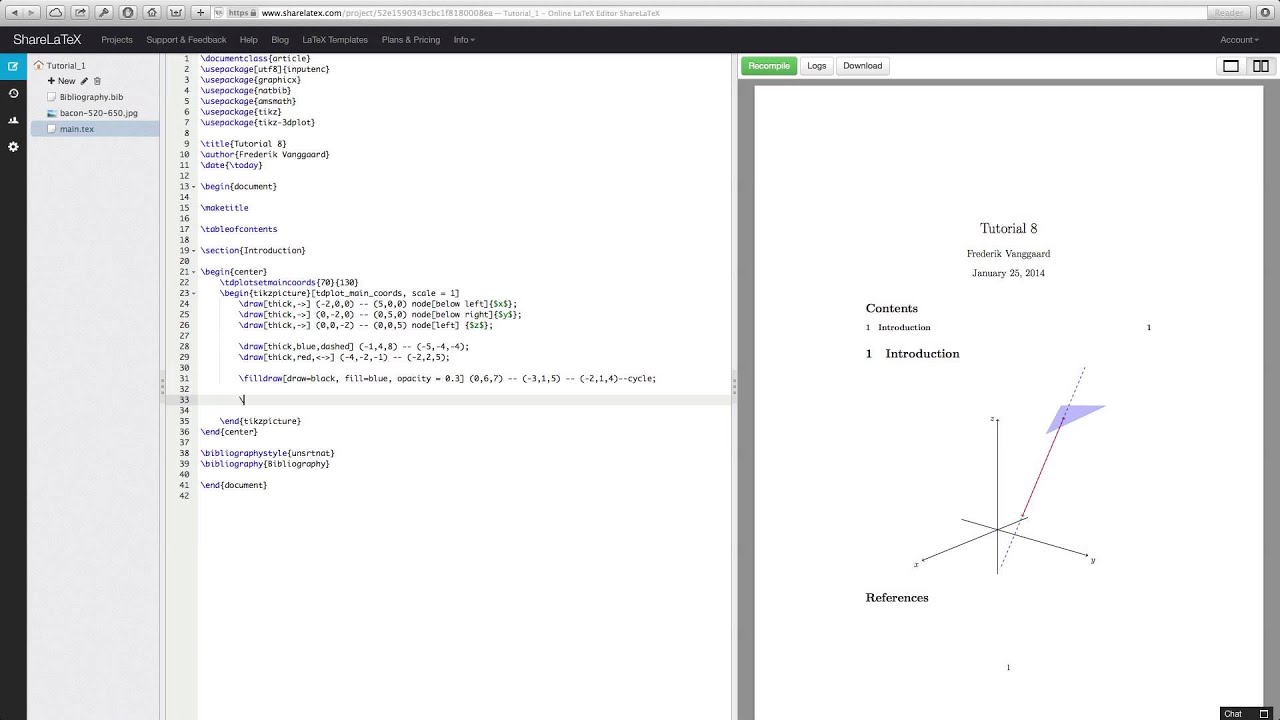The image size is (1280, 720).
Task: Open the Projects page
Action: click(x=117, y=40)
